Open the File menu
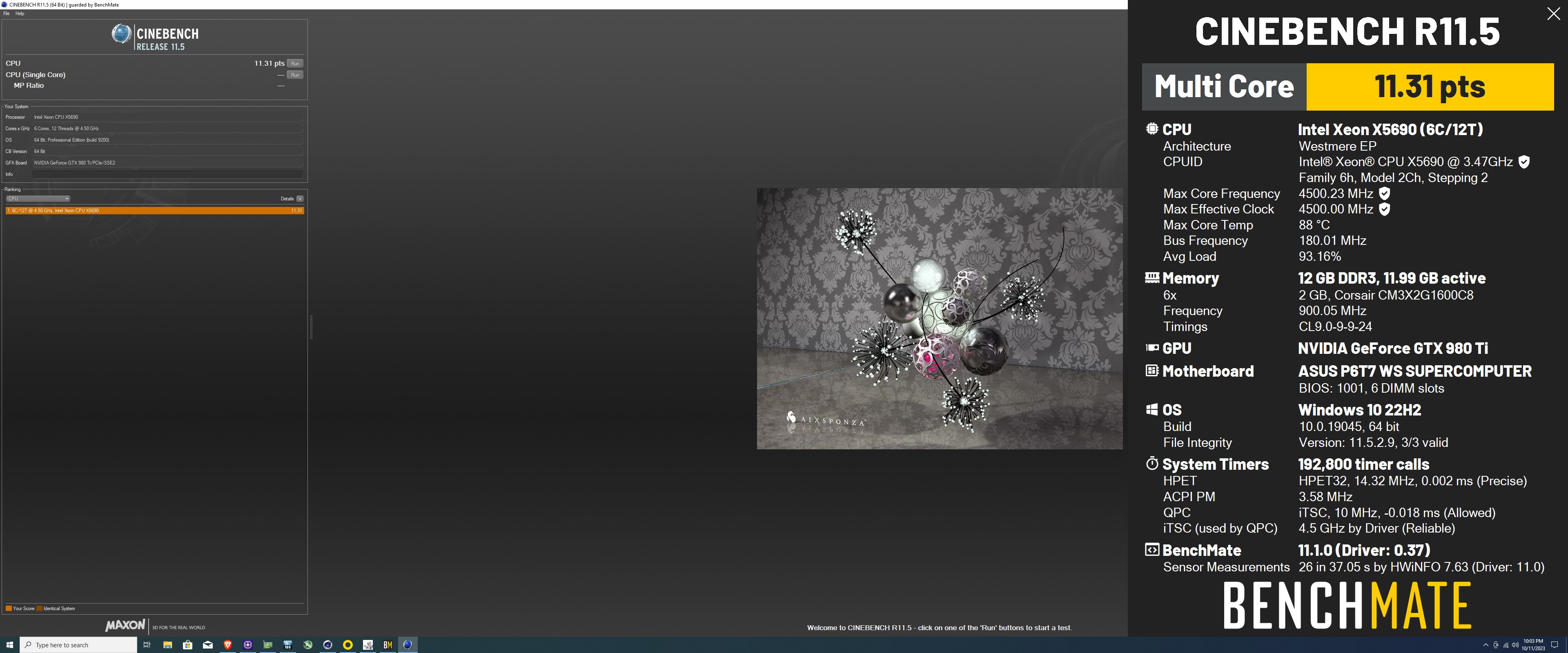Screen dimensions: 1568x653 coord(6,13)
